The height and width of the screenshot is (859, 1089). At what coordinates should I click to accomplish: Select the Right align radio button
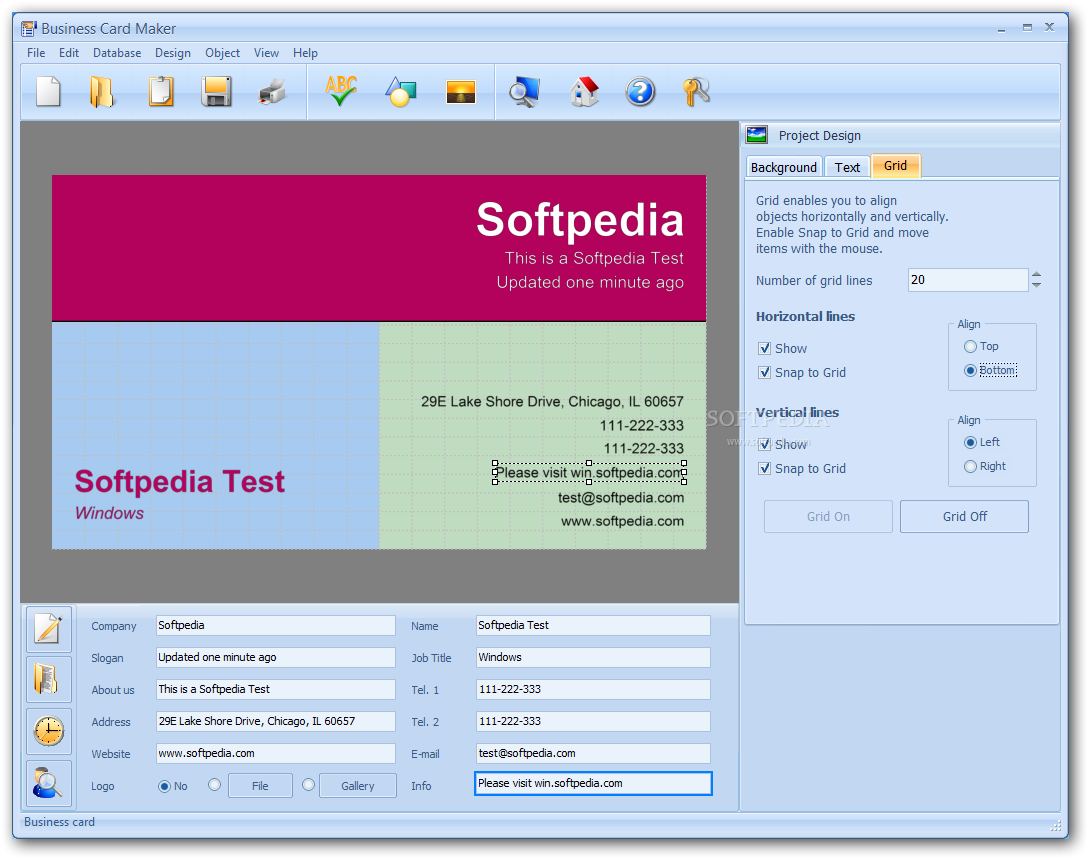click(970, 466)
